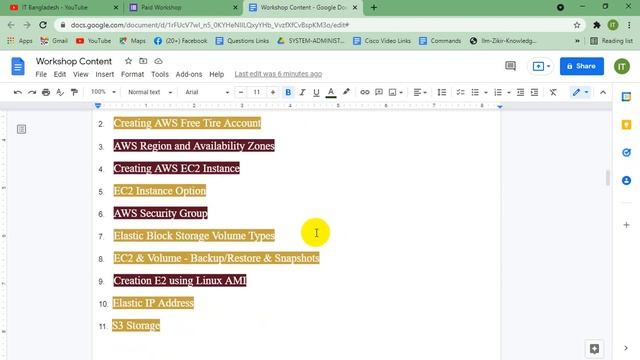The image size is (640, 360).
Task: Open the Editing mode pencil dropdown
Action: click(580, 92)
